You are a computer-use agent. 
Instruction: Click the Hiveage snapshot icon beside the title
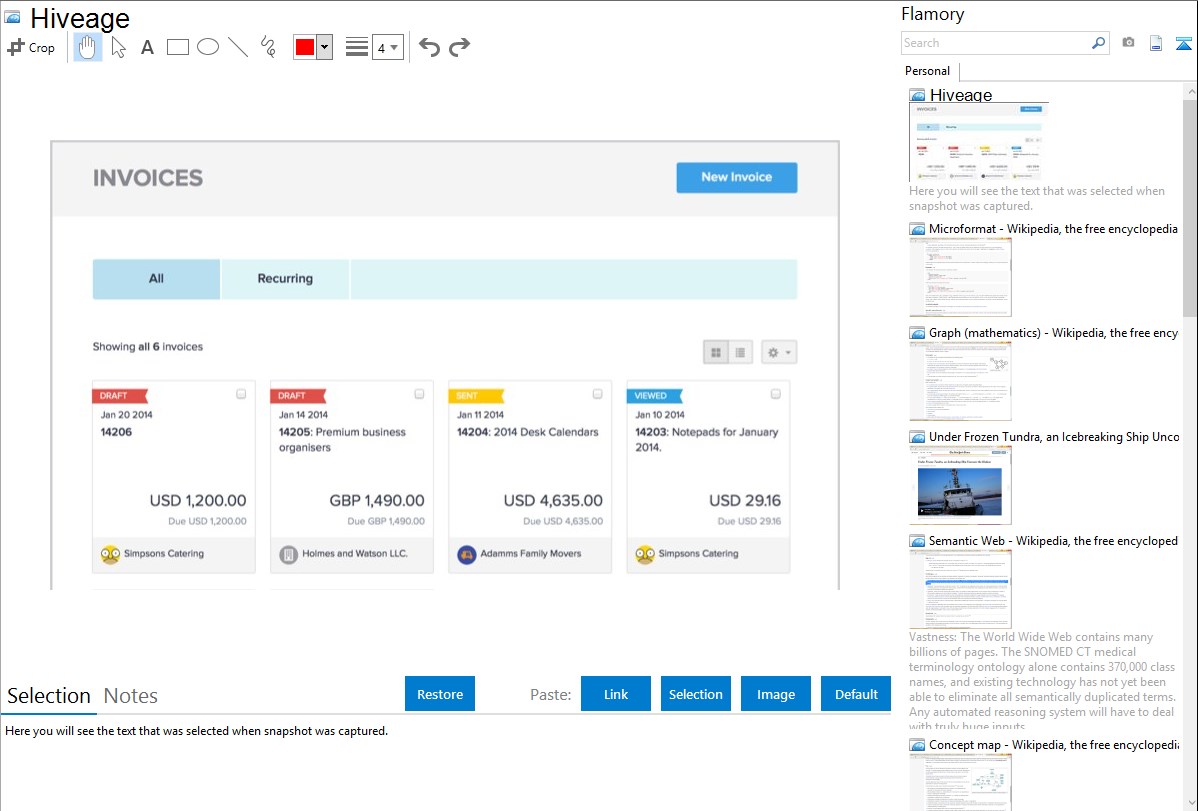[12, 18]
